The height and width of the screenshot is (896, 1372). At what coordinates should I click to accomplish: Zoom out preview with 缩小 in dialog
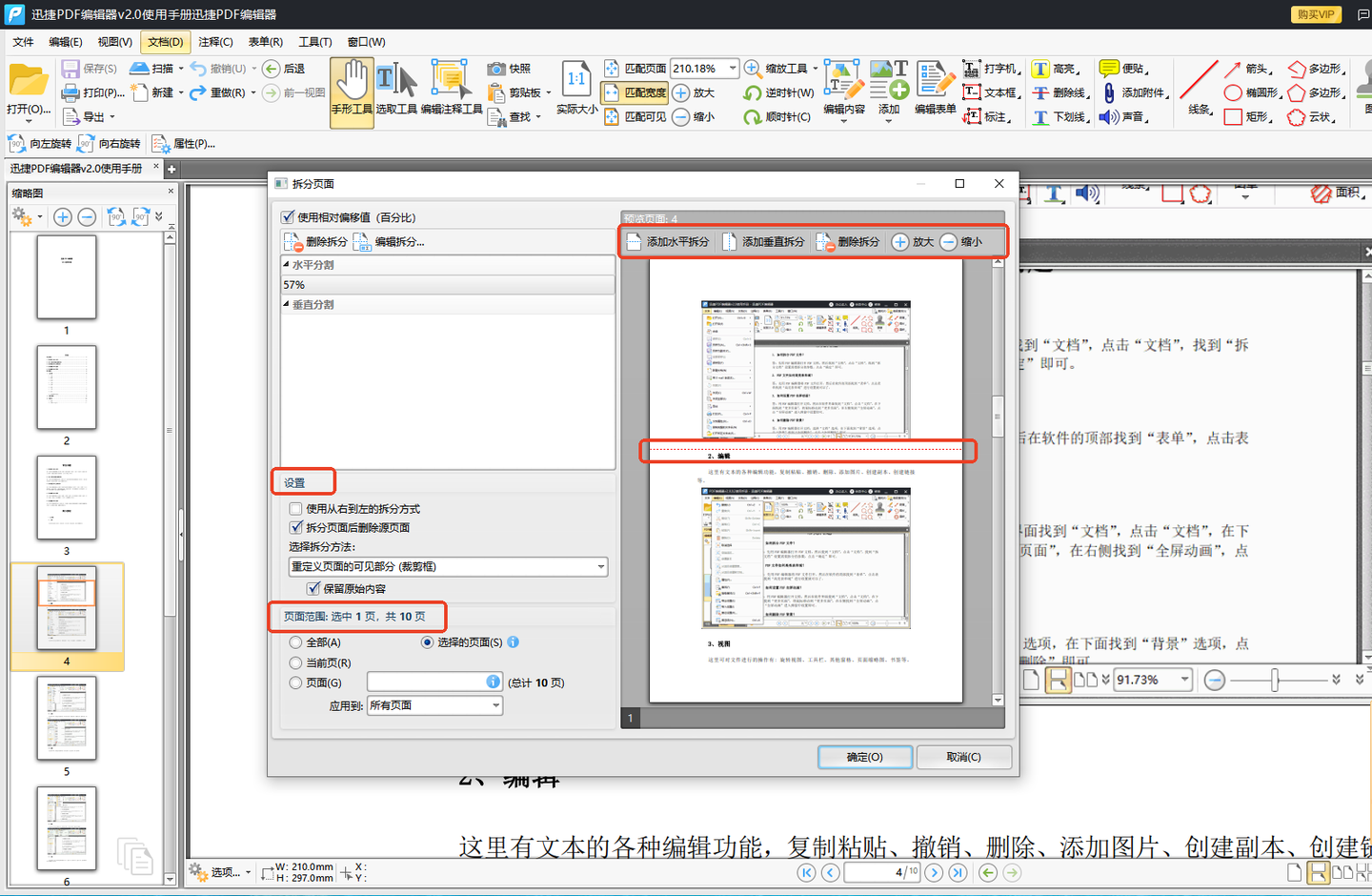[961, 241]
